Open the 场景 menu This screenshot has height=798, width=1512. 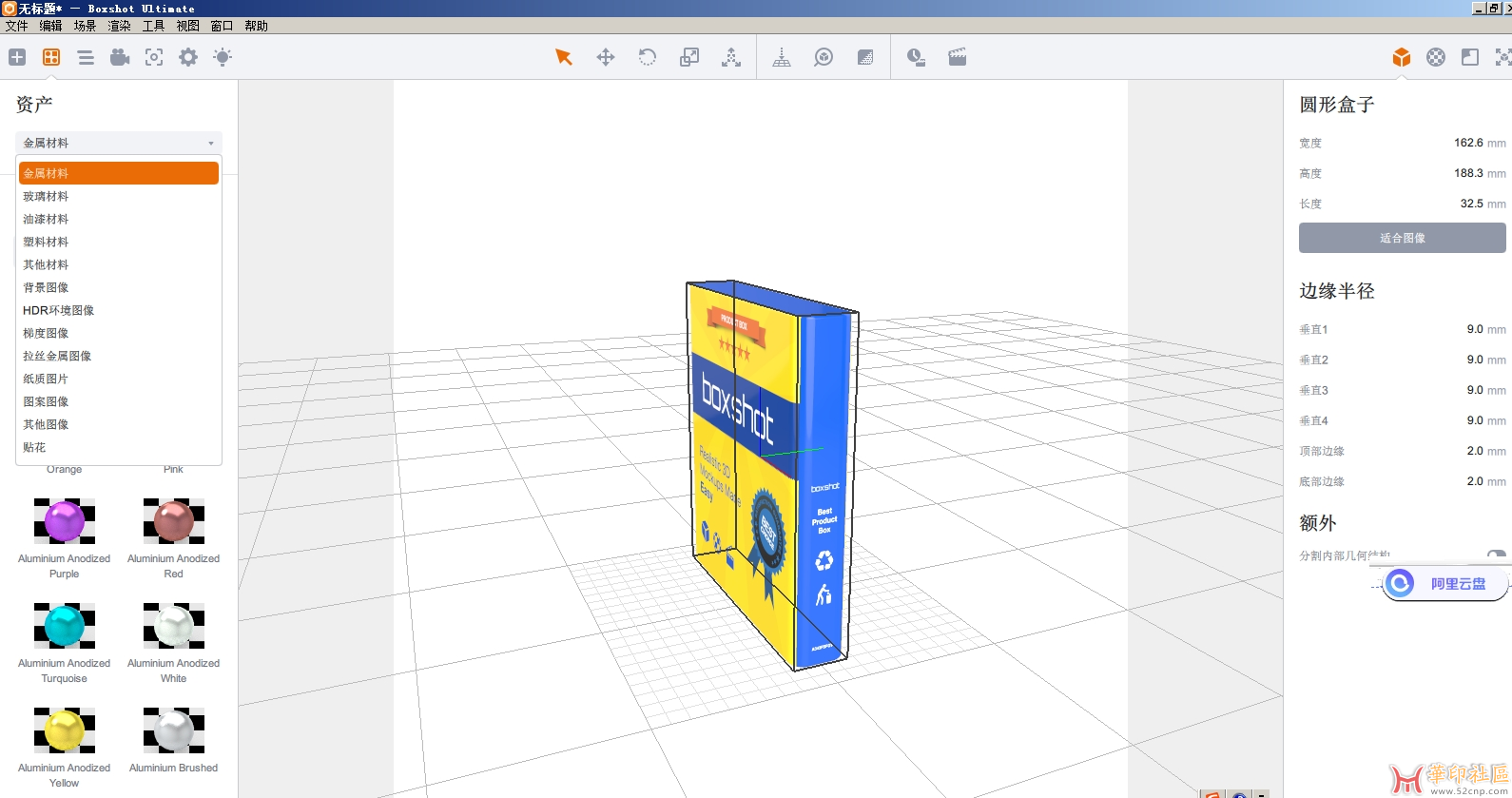[x=86, y=26]
